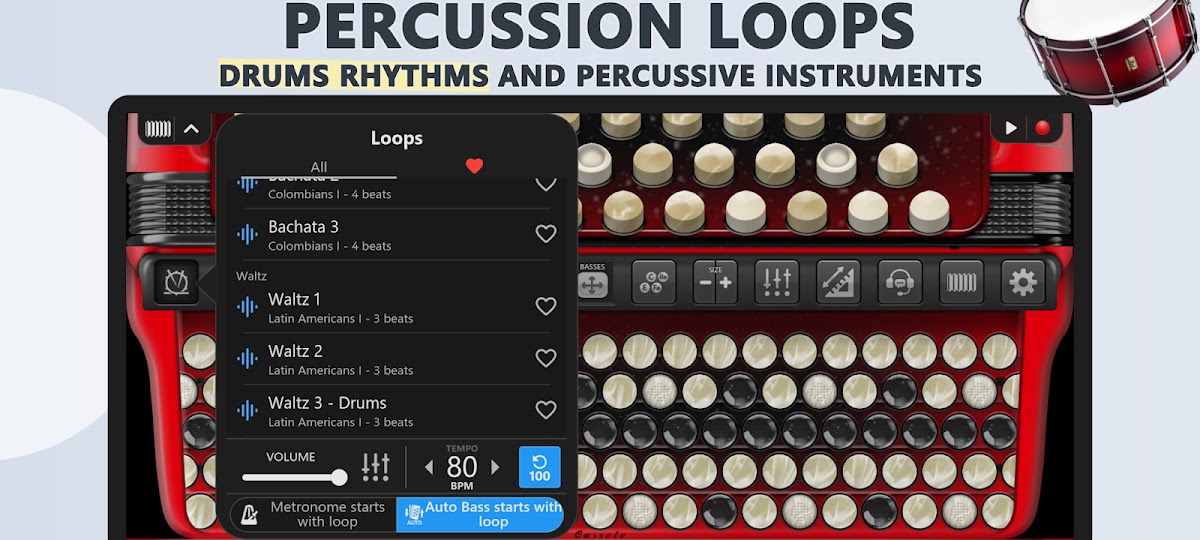Collapse the top bar using the up chevron
The width and height of the screenshot is (1200, 540).
(191, 129)
